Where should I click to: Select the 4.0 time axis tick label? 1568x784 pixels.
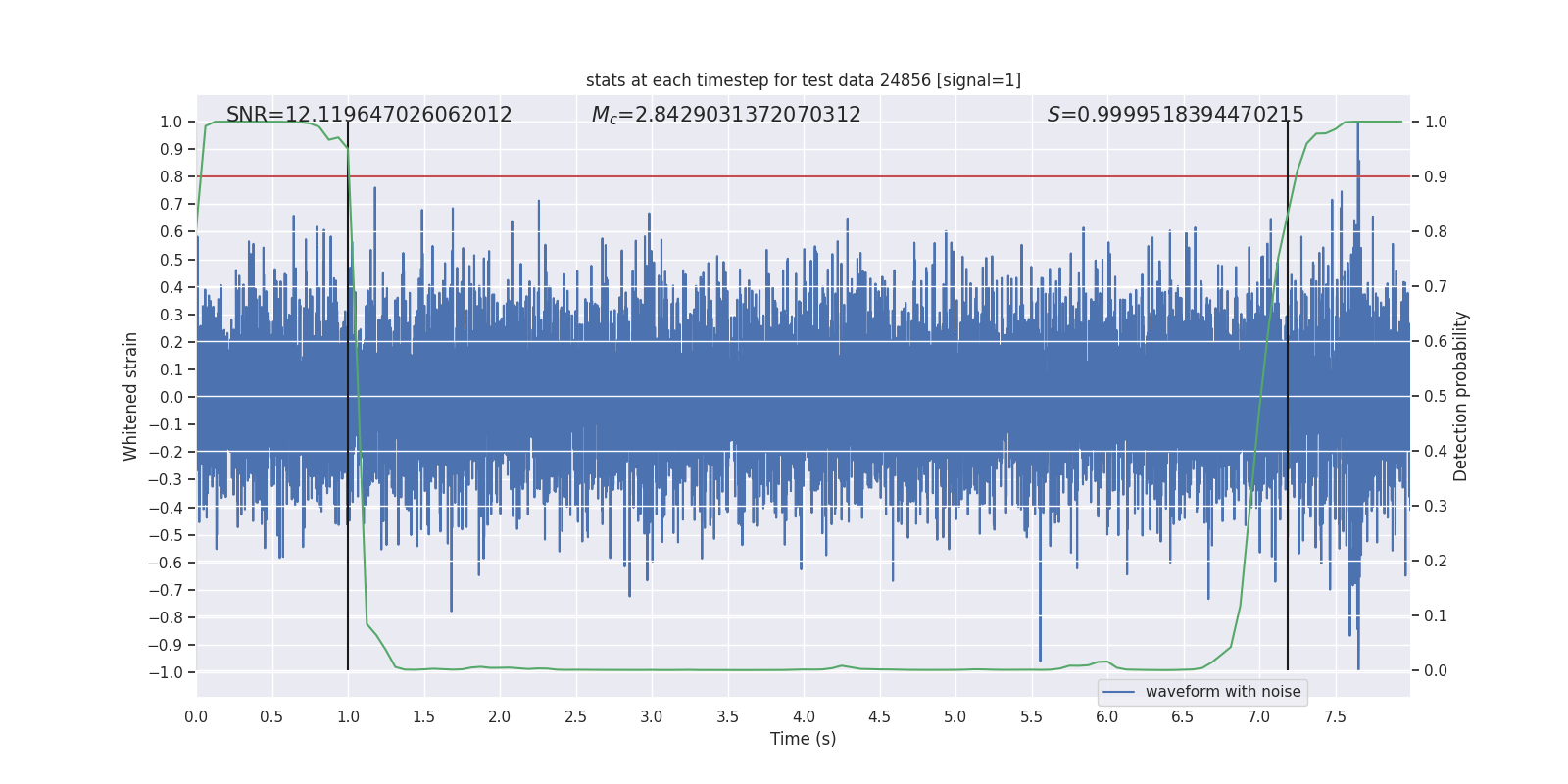click(804, 717)
